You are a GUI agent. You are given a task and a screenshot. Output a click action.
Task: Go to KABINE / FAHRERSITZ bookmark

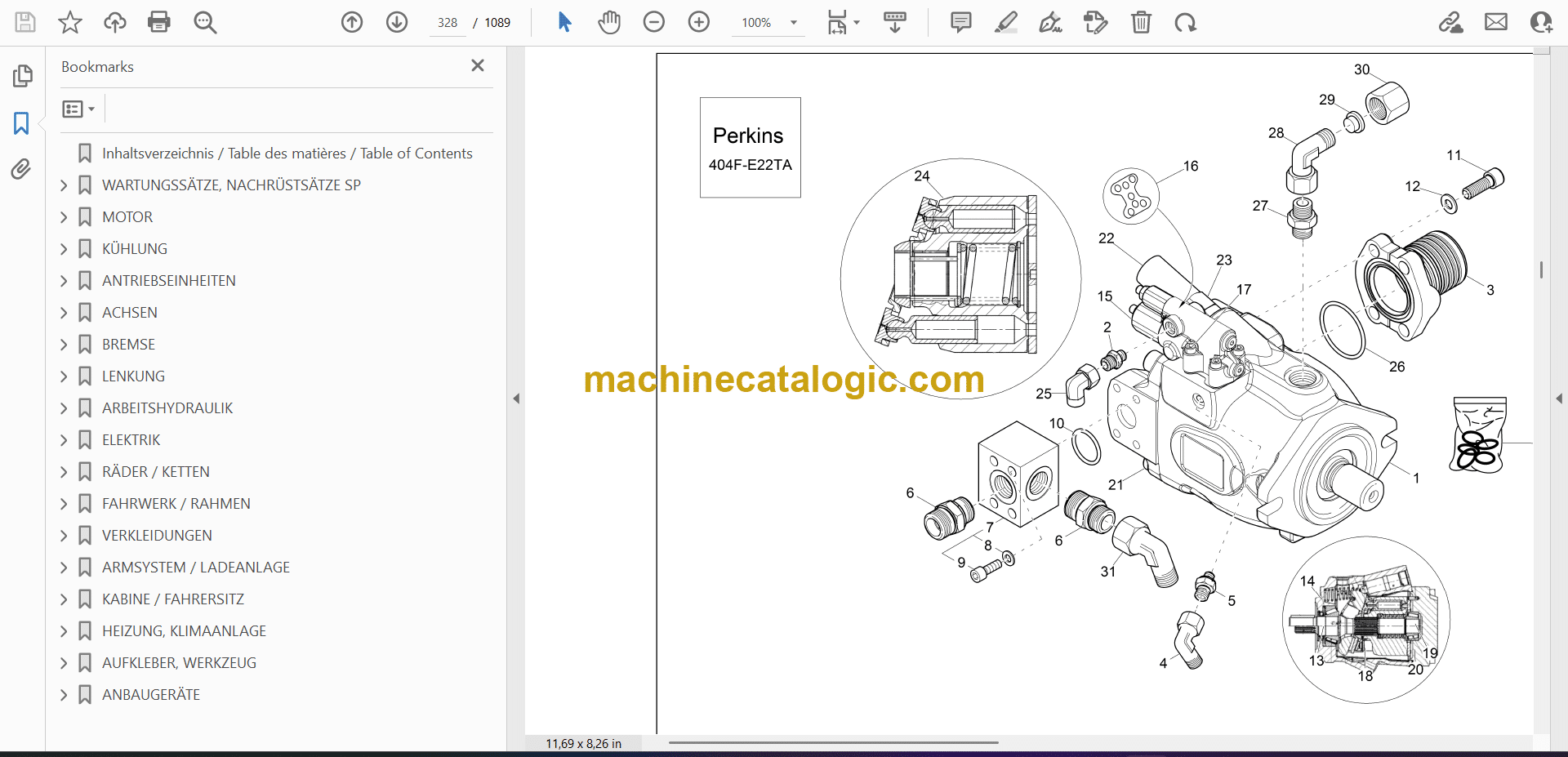[x=172, y=599]
